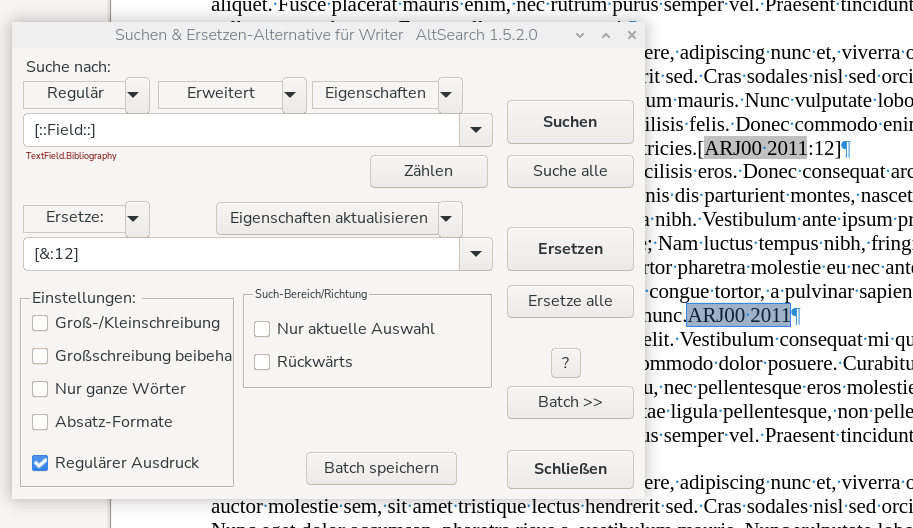The height and width of the screenshot is (528, 913).
Task: Toggle Nur ganze Wörter checkbox
Action: [40, 389]
